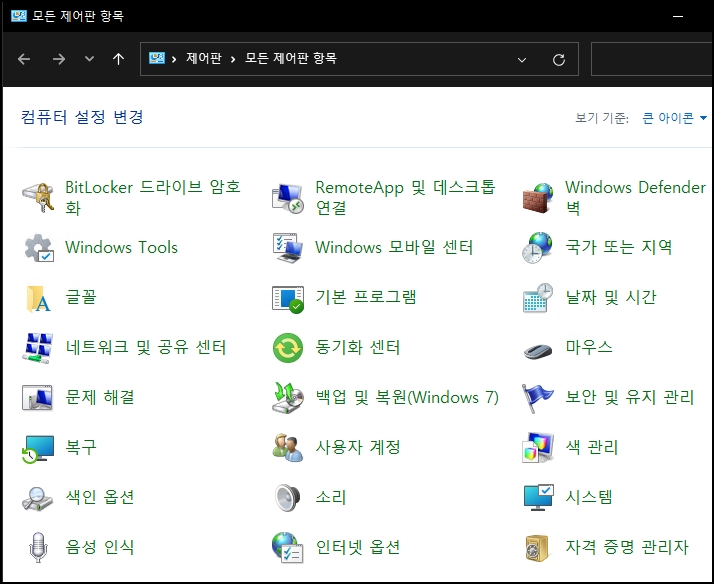This screenshot has height=584, width=714.
Task: Click inside the search box
Action: pyautogui.click(x=652, y=59)
